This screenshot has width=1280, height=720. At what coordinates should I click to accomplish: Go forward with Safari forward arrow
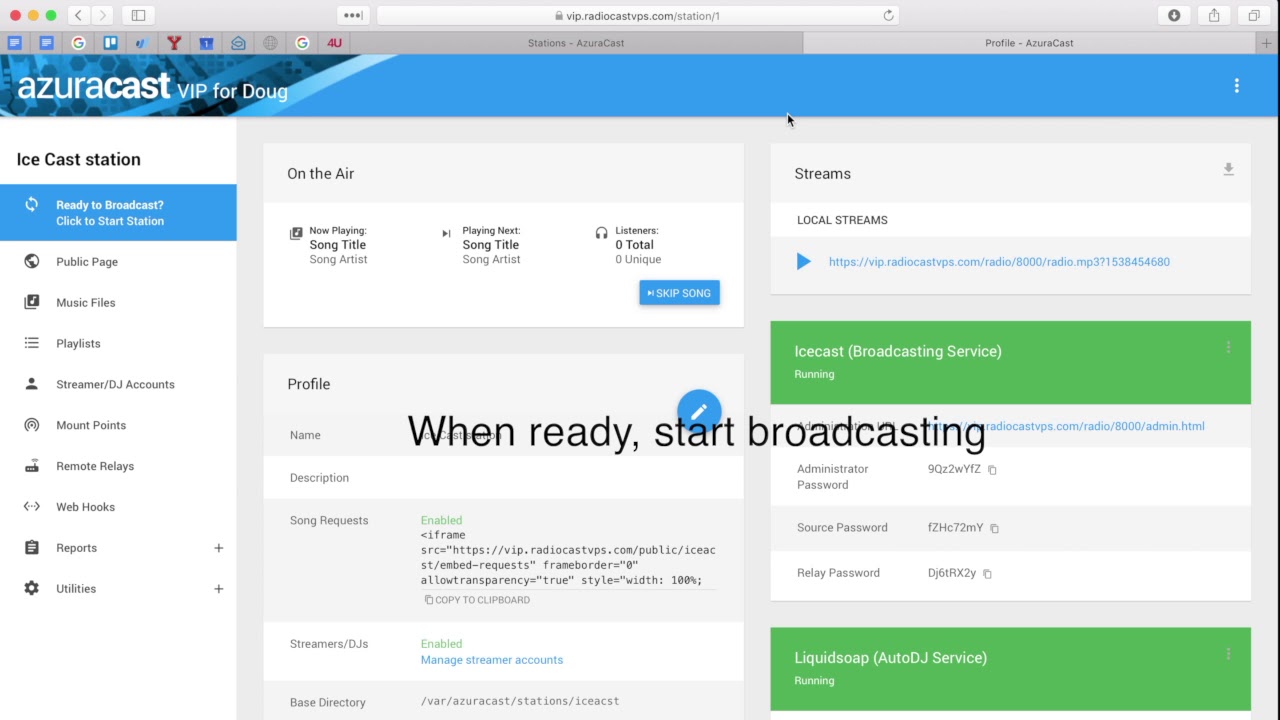[x=102, y=15]
